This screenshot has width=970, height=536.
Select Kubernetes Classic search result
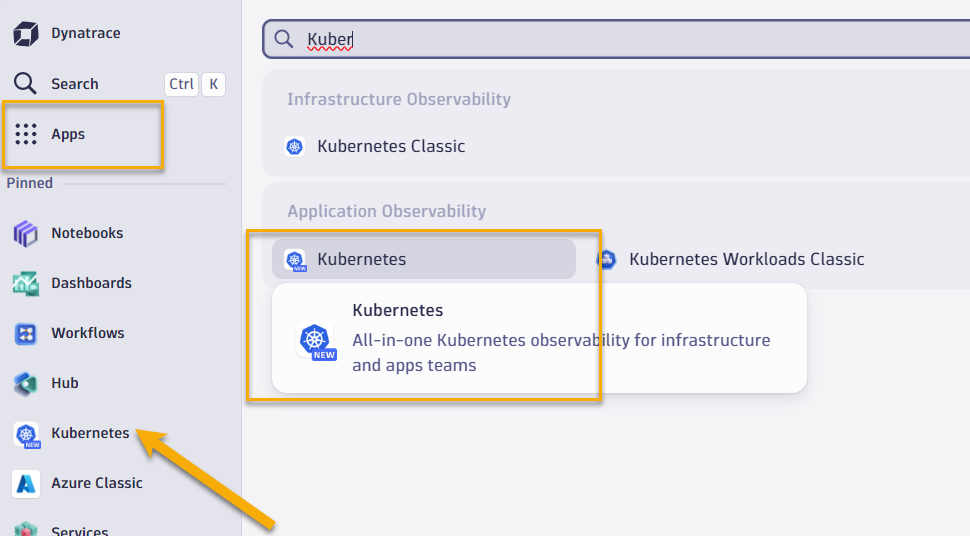coord(391,146)
